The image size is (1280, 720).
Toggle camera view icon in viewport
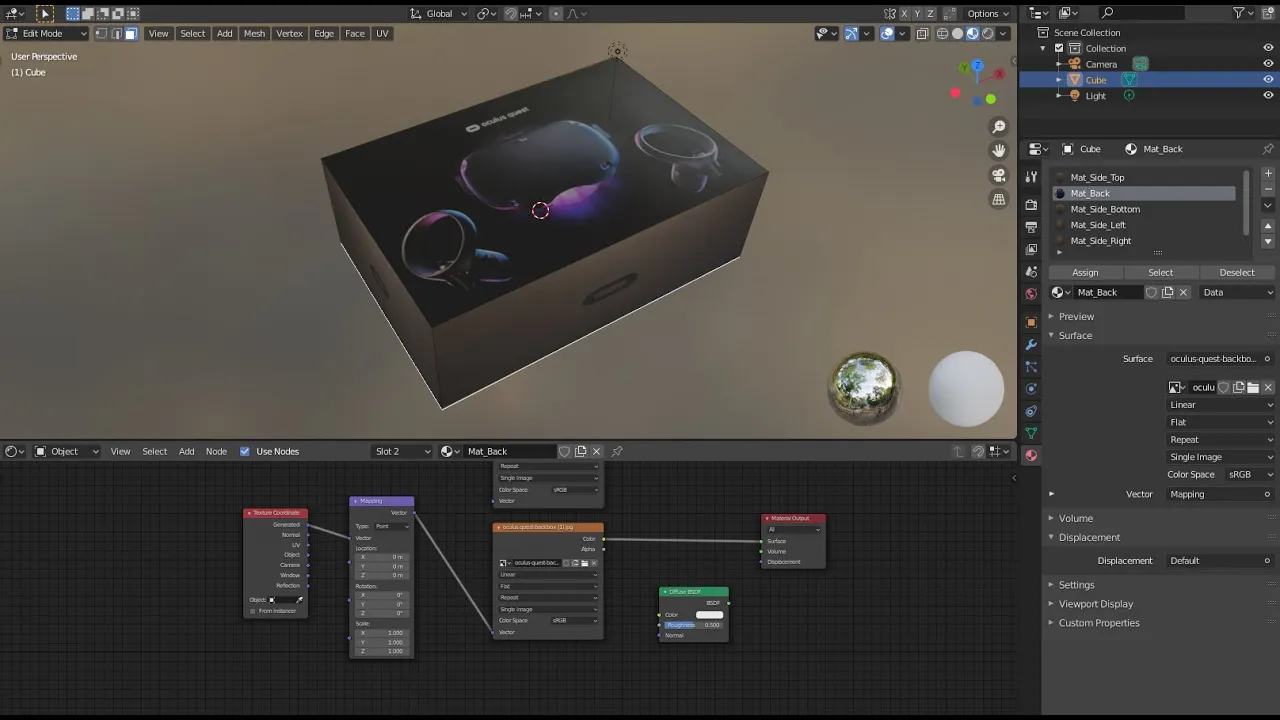(x=998, y=175)
